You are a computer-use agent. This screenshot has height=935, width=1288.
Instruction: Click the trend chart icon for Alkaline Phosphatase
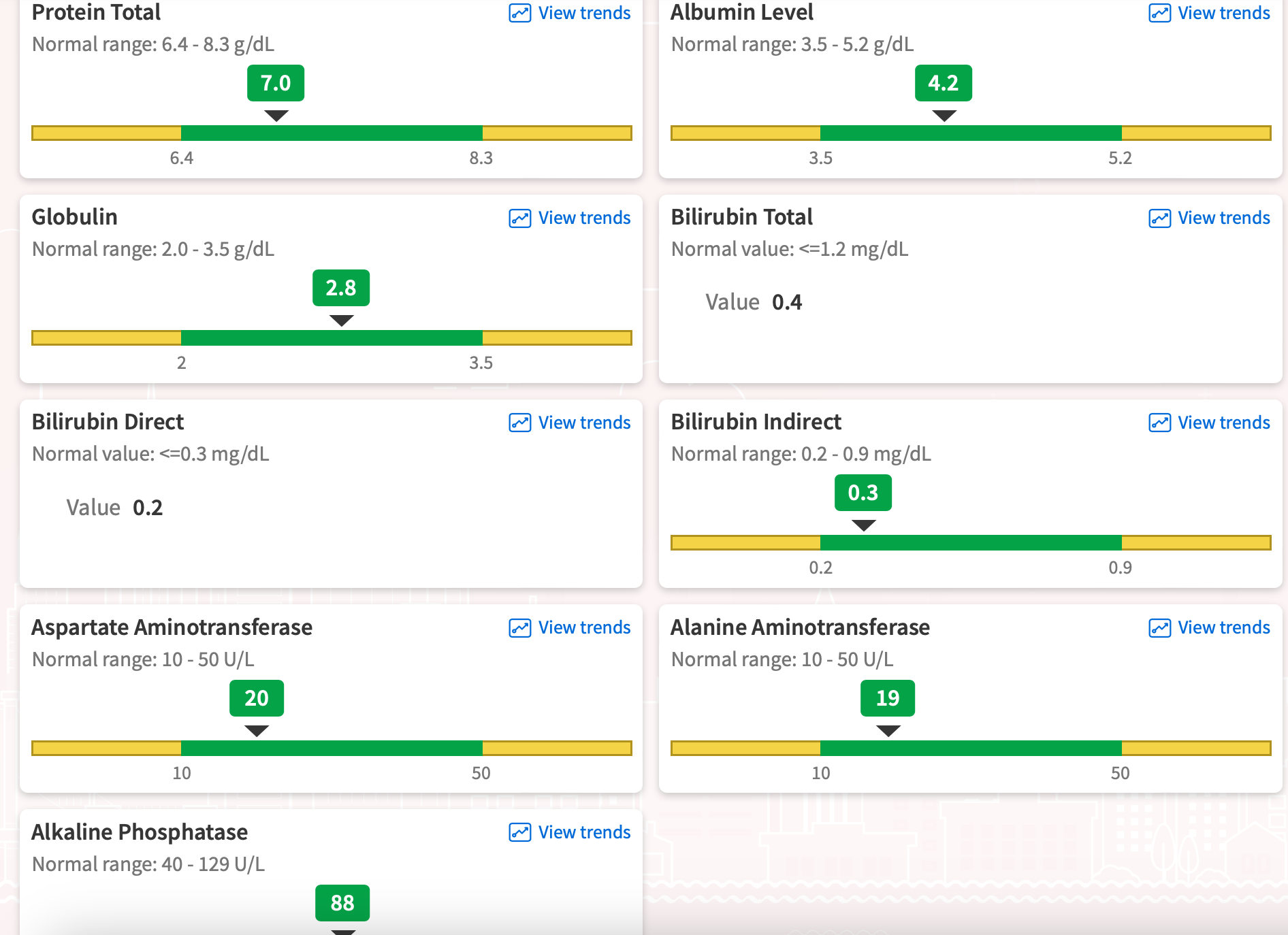coord(520,832)
